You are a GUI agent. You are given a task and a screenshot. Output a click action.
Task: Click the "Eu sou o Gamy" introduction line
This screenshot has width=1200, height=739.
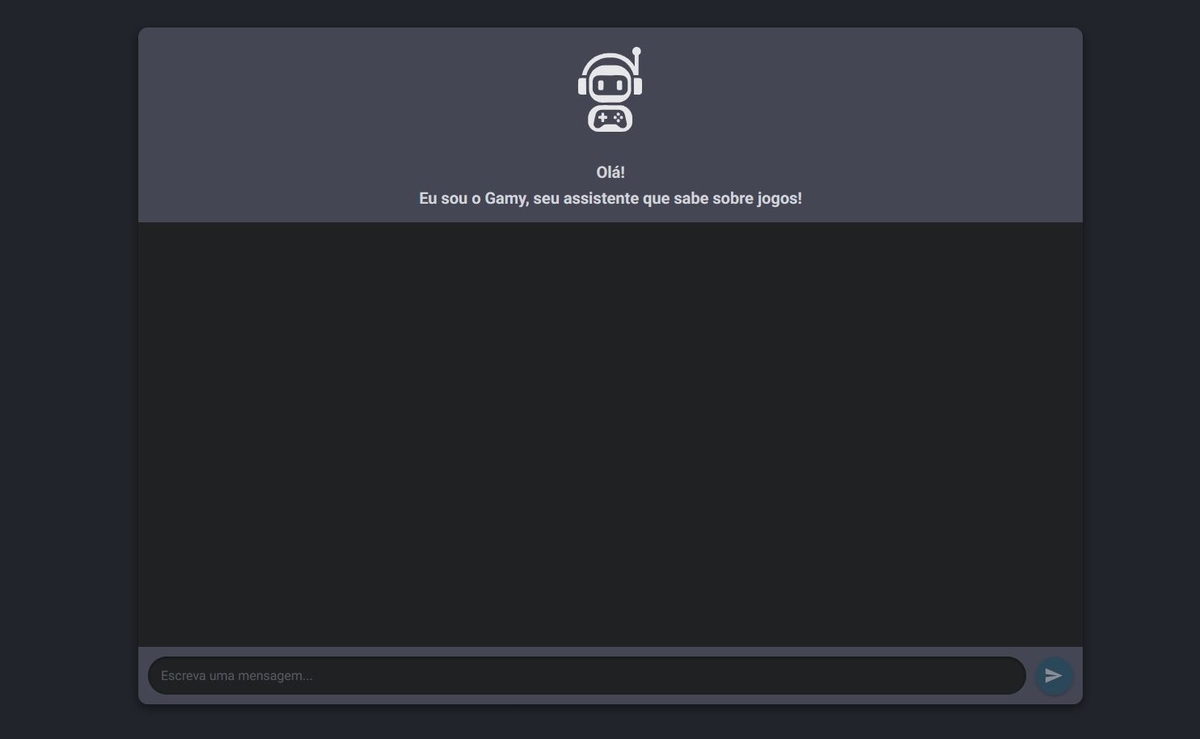pyautogui.click(x=610, y=199)
